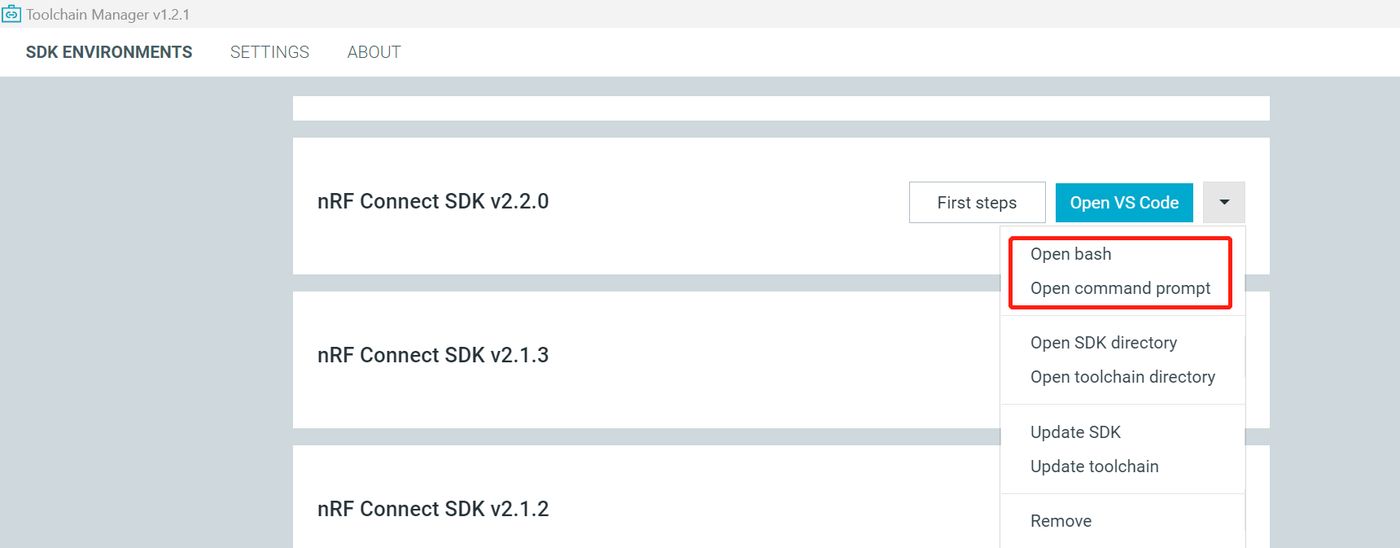Click Update SDK in the dropdown menu
This screenshot has height=548, width=1400.
click(x=1075, y=432)
